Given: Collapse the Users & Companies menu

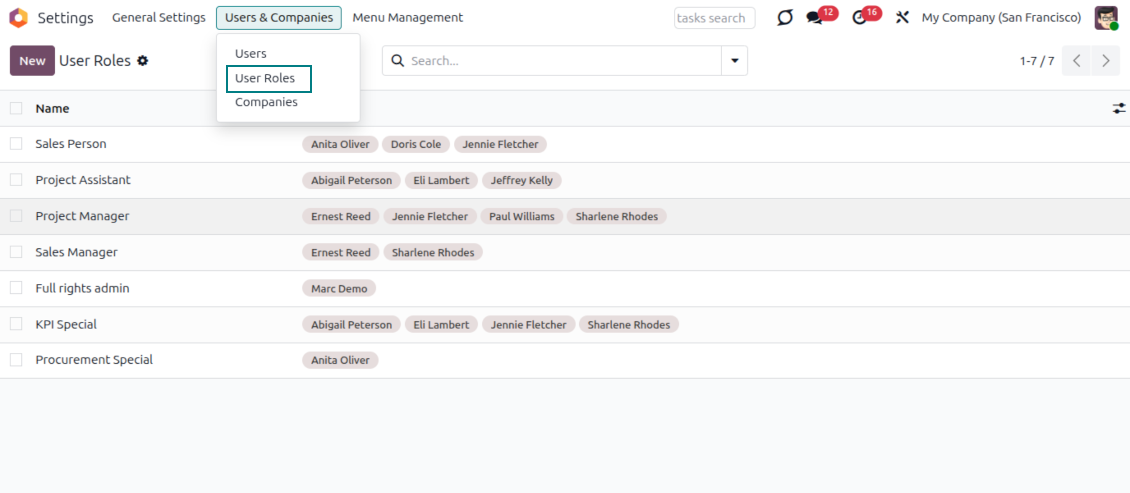Looking at the screenshot, I should [x=279, y=18].
